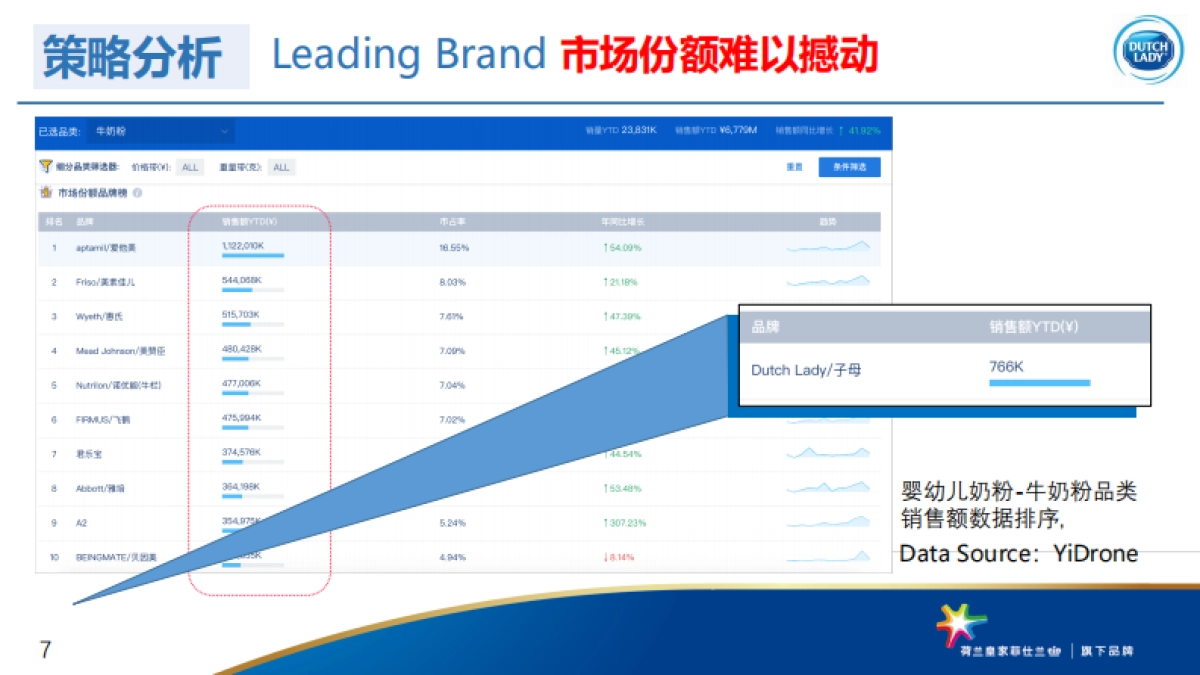Expand the 重量带 ALL selector
1200x675 pixels.
pyautogui.click(x=281, y=168)
